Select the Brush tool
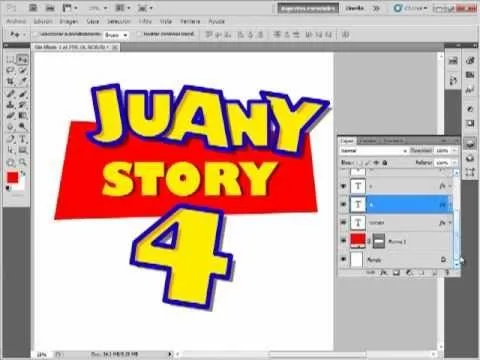This screenshot has width=480, height=360. pos(22,94)
